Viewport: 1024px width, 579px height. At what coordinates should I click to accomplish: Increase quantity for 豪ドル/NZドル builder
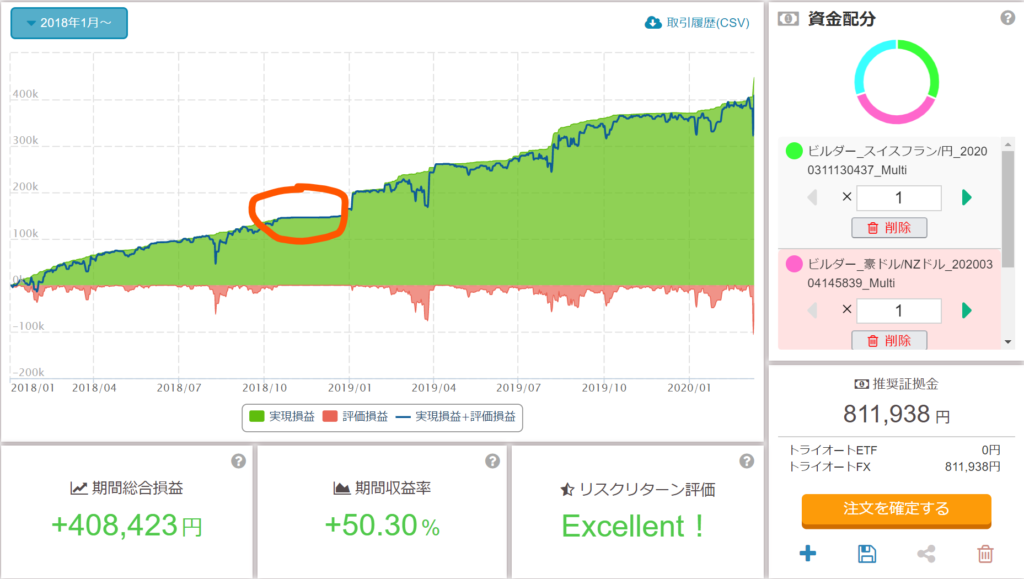[x=966, y=311]
